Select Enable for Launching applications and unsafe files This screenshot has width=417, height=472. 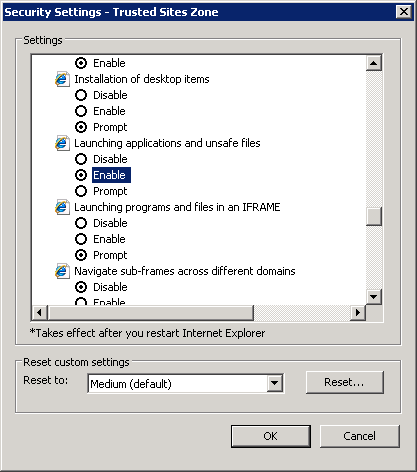coord(81,175)
